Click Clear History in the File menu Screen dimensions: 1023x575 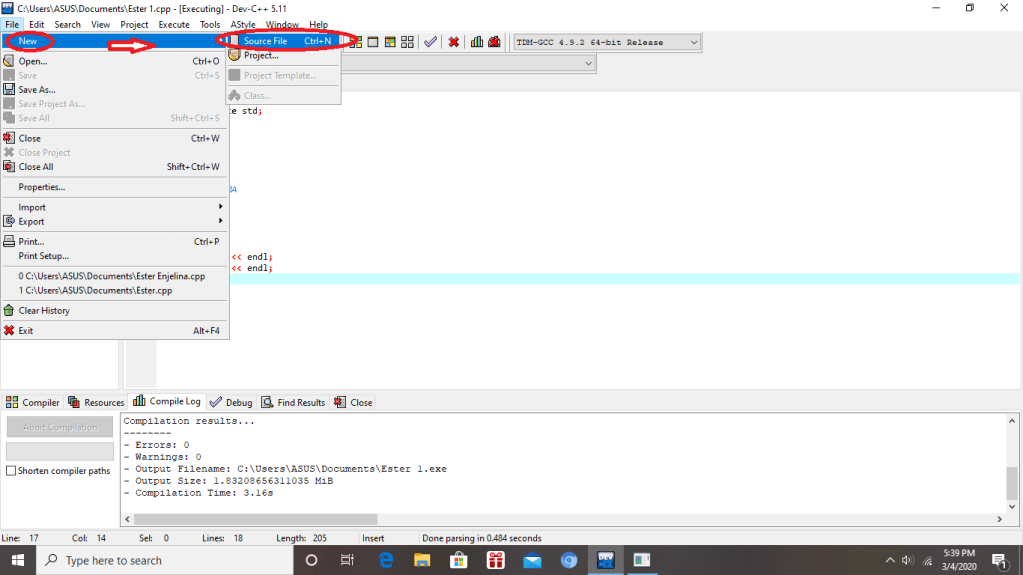pos(44,310)
